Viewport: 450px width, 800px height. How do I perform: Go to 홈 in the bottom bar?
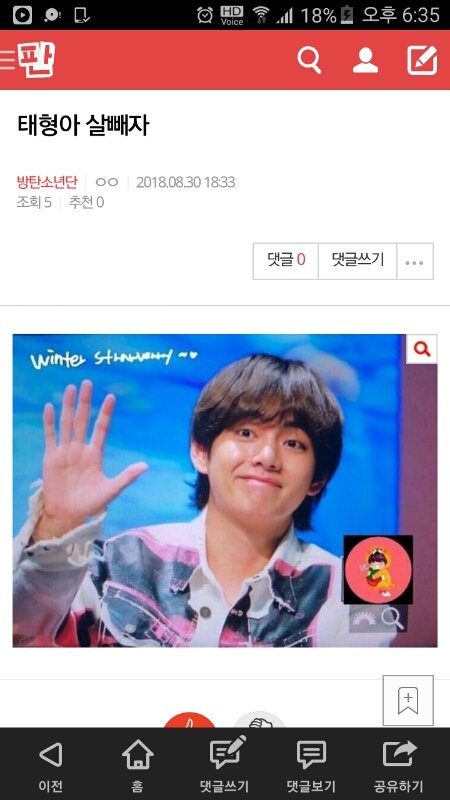[x=137, y=764]
